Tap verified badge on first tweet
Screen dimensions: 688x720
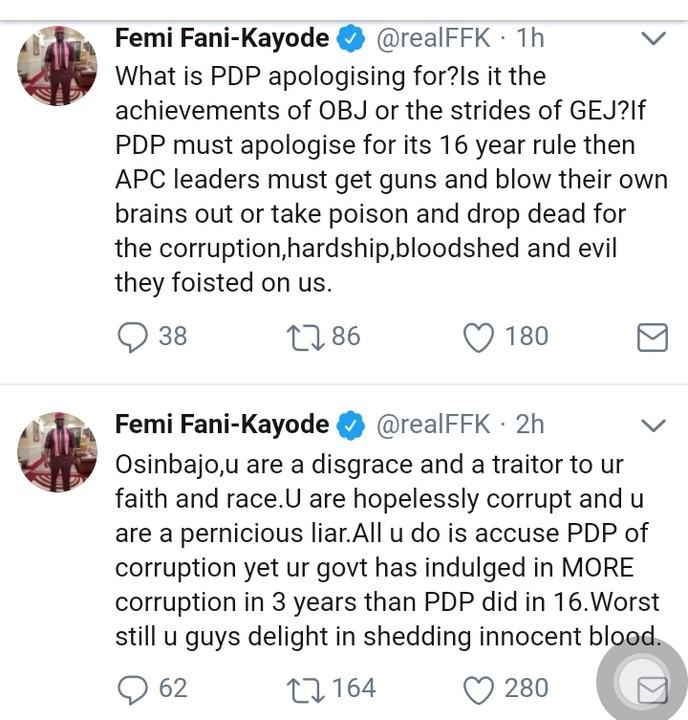coord(350,39)
